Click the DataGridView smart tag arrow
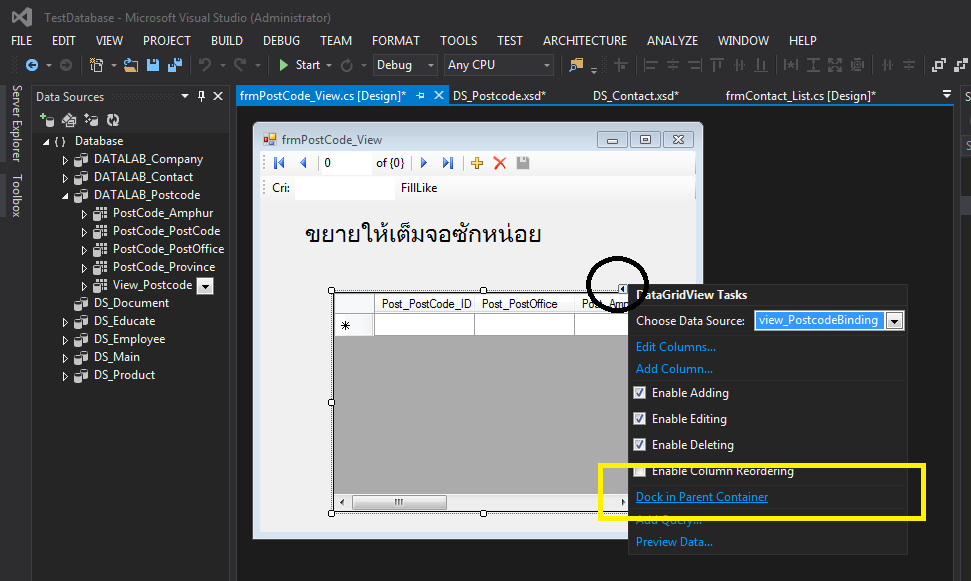Viewport: 971px width, 581px height. (x=622, y=289)
